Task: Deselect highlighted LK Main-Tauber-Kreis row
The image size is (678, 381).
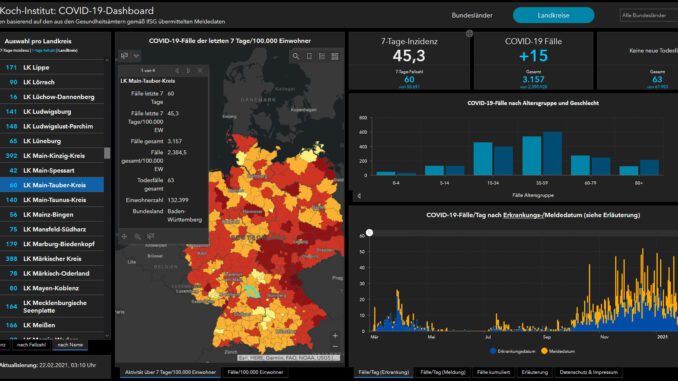Action: tap(52, 185)
